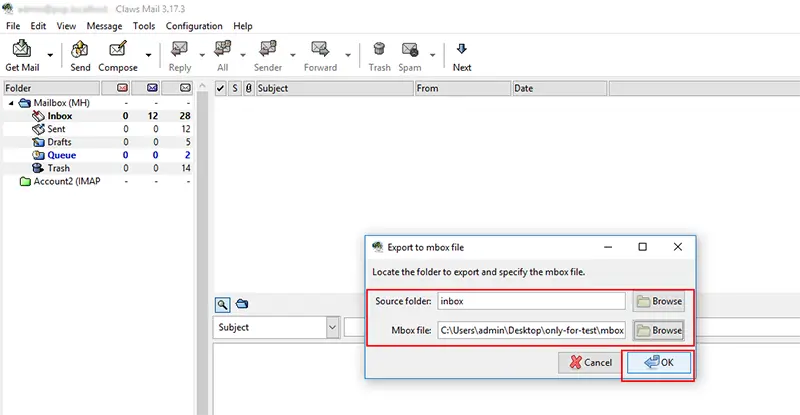Click the total messages column header icon
The image size is (800, 415).
pyautogui.click(x=185, y=88)
